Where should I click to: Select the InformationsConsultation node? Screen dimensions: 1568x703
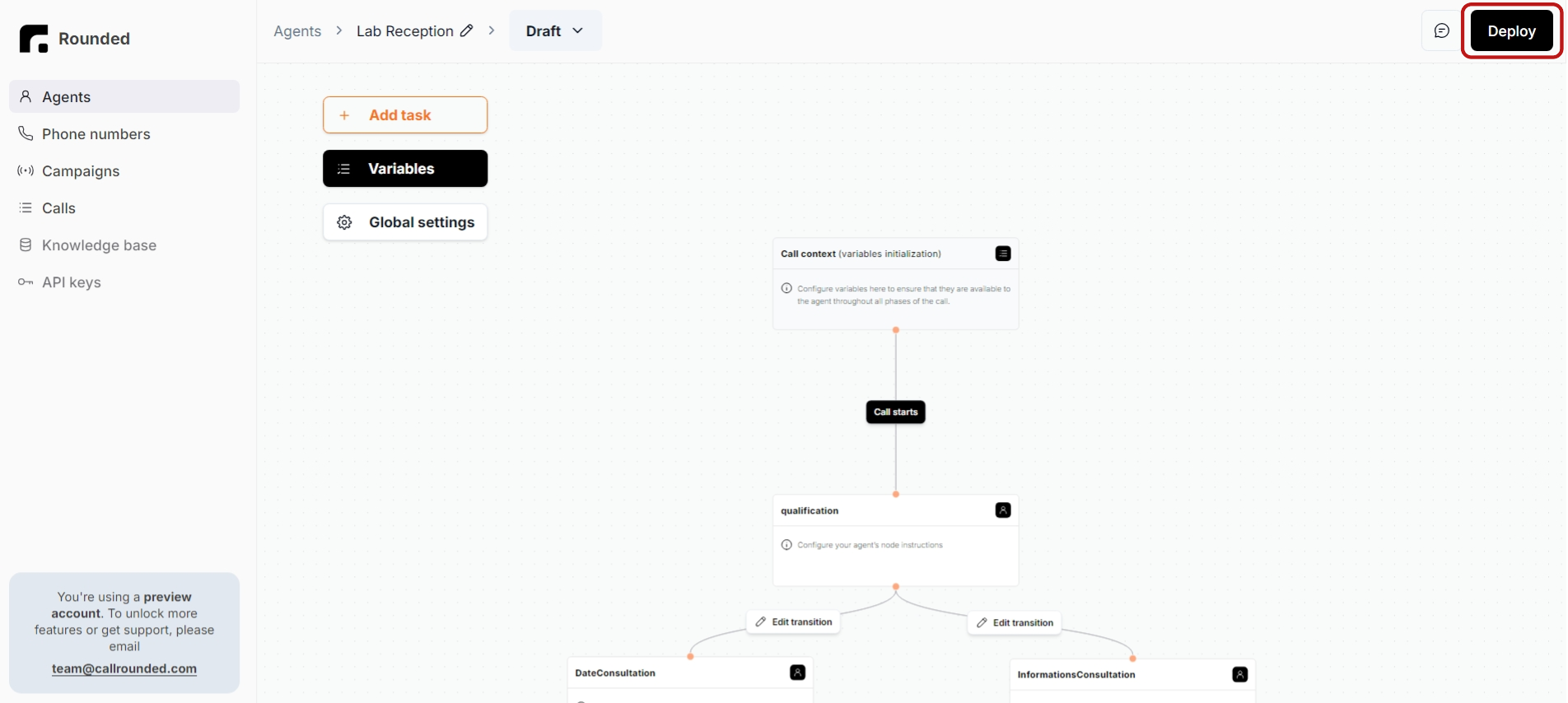[1132, 681]
